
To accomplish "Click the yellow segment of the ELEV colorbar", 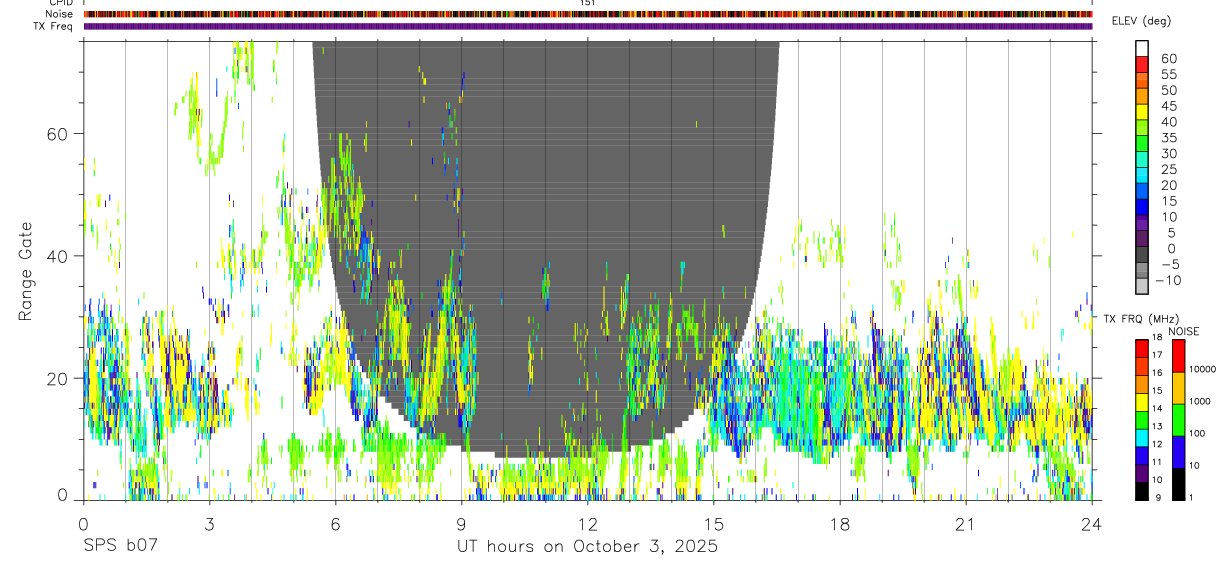I will click(1142, 112).
